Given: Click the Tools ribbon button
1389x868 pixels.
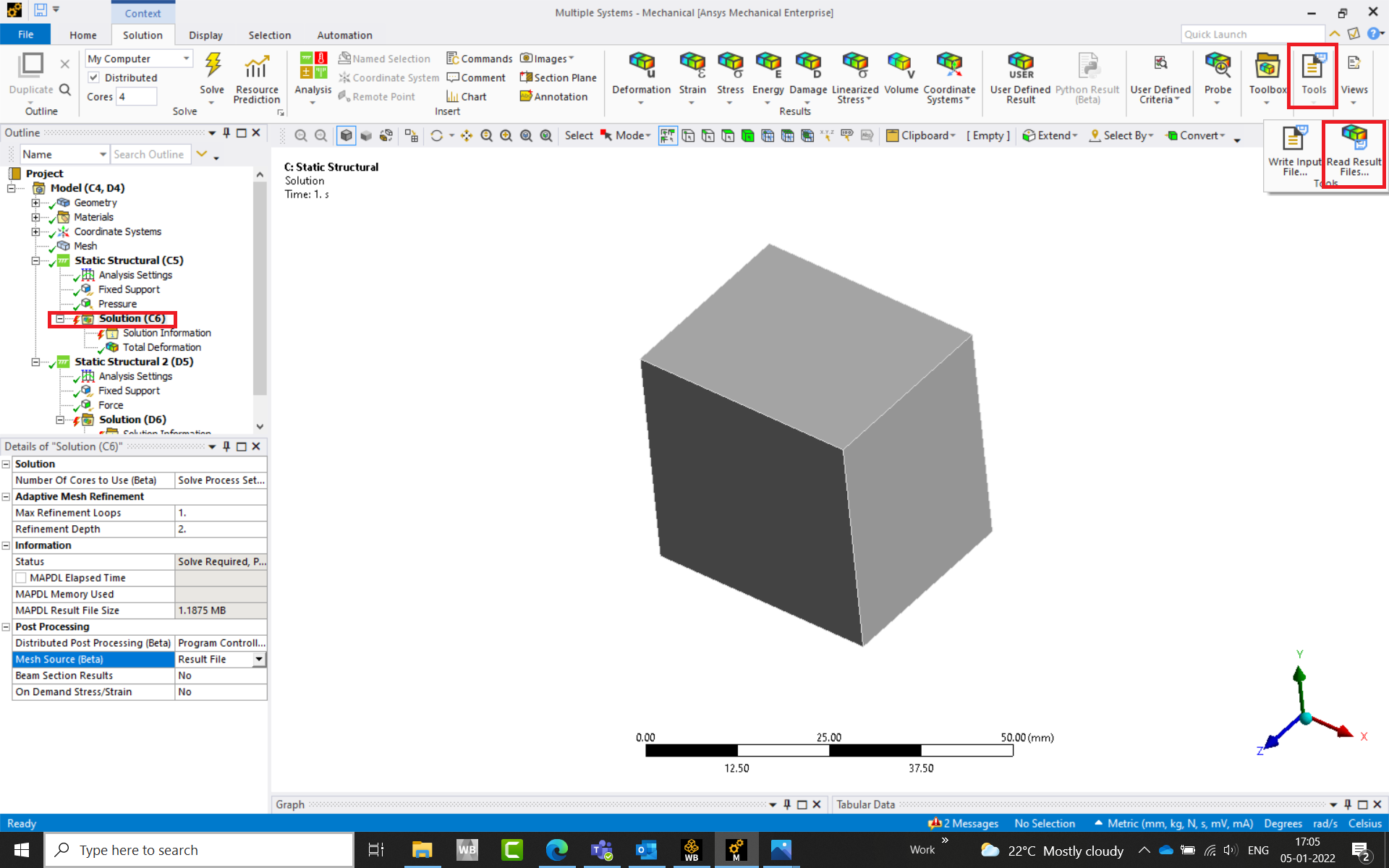Looking at the screenshot, I should [x=1313, y=75].
